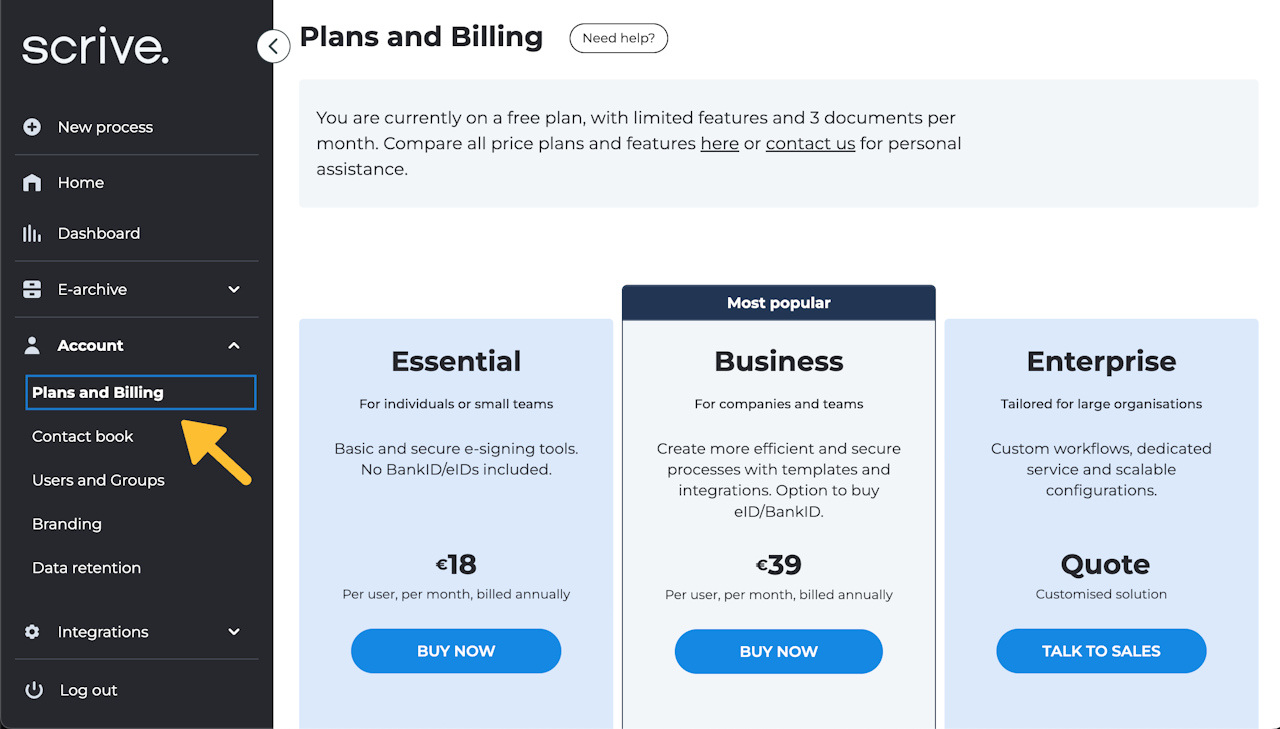The image size is (1280, 729).
Task: Collapse the Account section chevron
Action: 234,345
